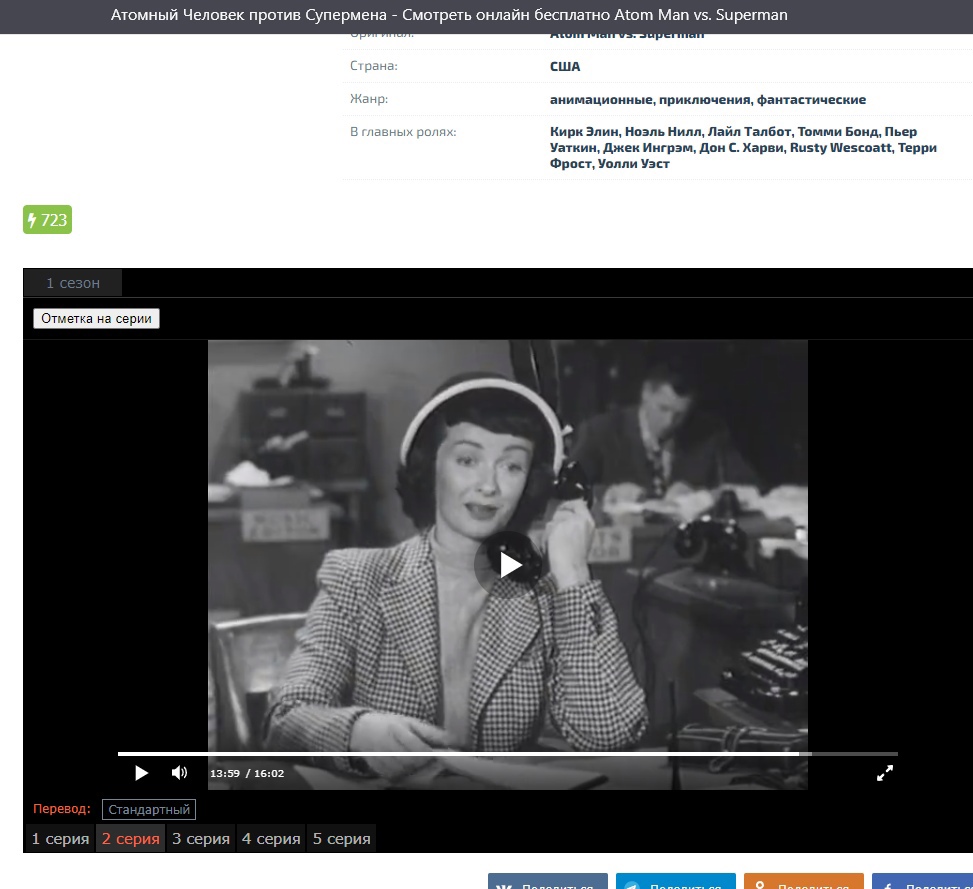Share via the orange Odnoklassniki Поделиться button

(x=804, y=882)
